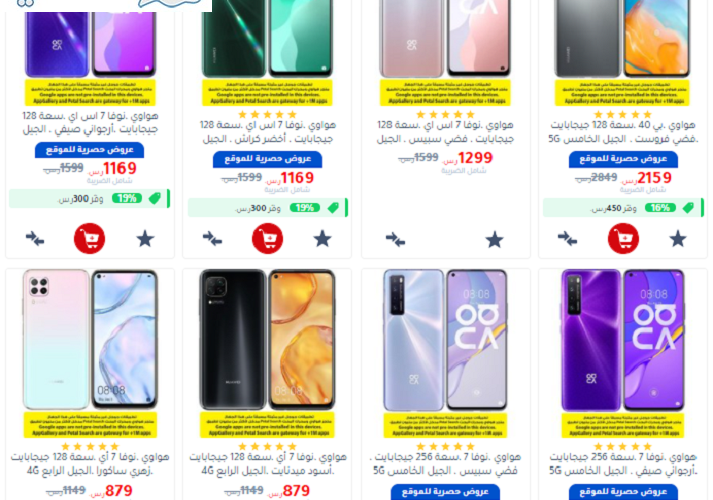713x500 pixels.
Task: Favorite the purple Nova 7 SE with star
Action: [x=146, y=239]
